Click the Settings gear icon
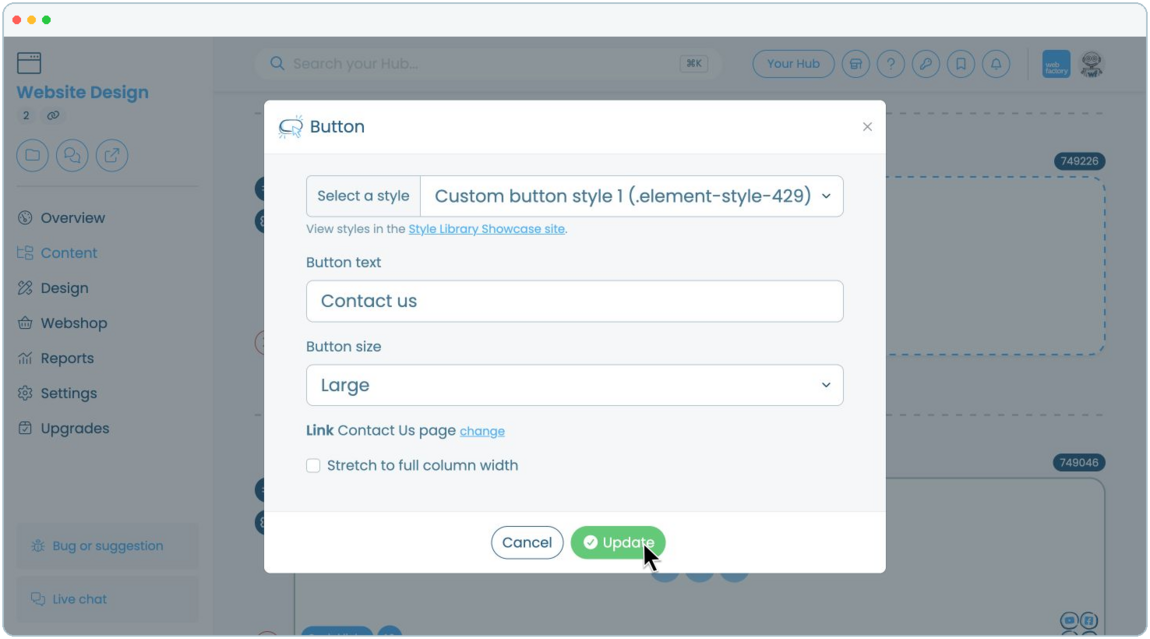Viewport: 1150px width, 639px height. click(x=25, y=393)
